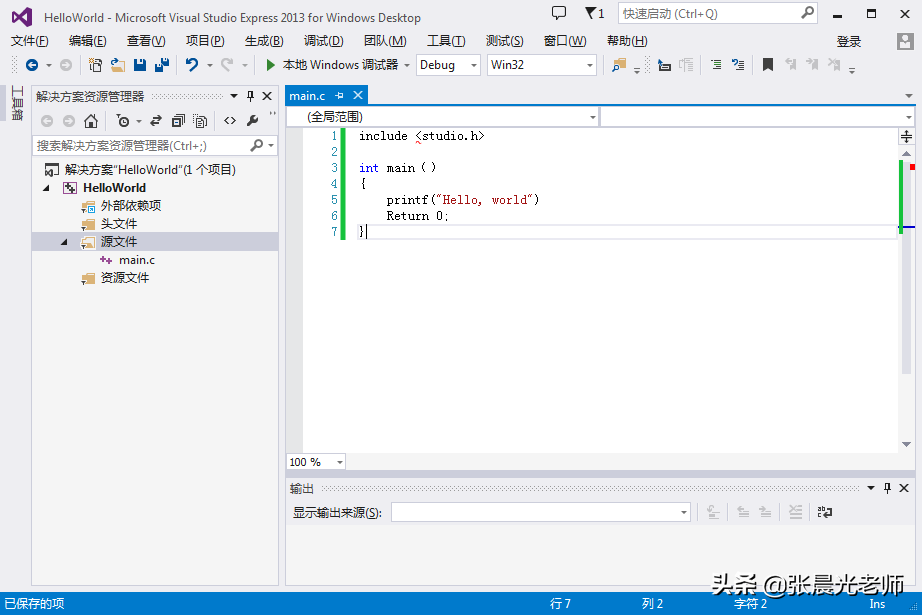Select main.c in the Solution Explorer tree

pos(136,260)
